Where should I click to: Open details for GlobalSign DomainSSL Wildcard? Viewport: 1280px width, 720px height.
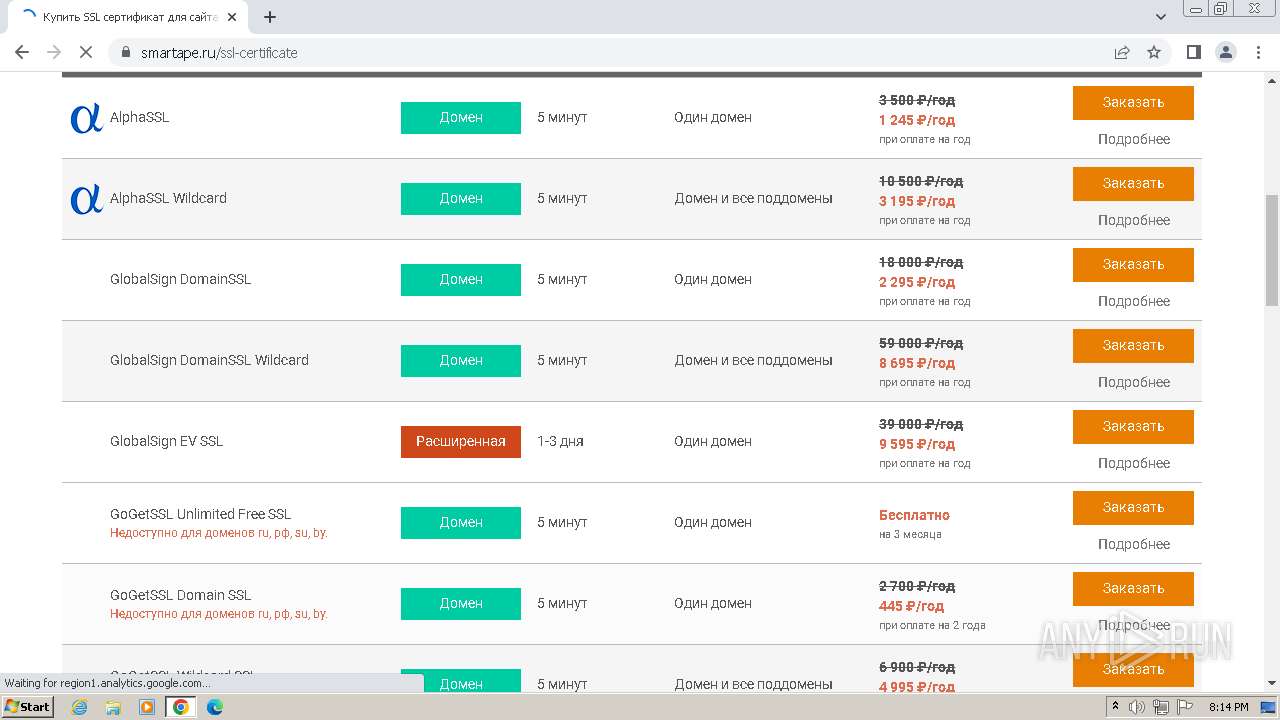coord(1134,382)
